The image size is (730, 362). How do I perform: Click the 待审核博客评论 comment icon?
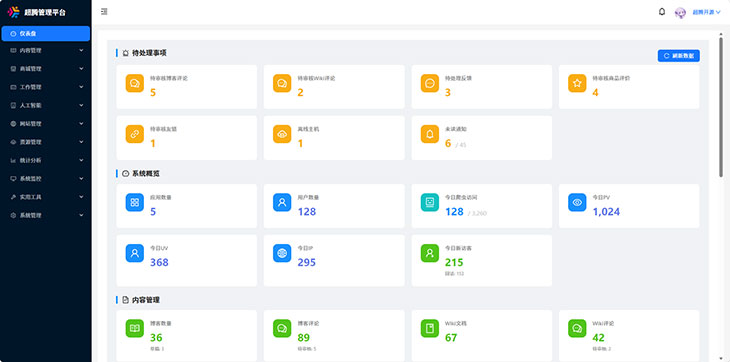pos(135,83)
